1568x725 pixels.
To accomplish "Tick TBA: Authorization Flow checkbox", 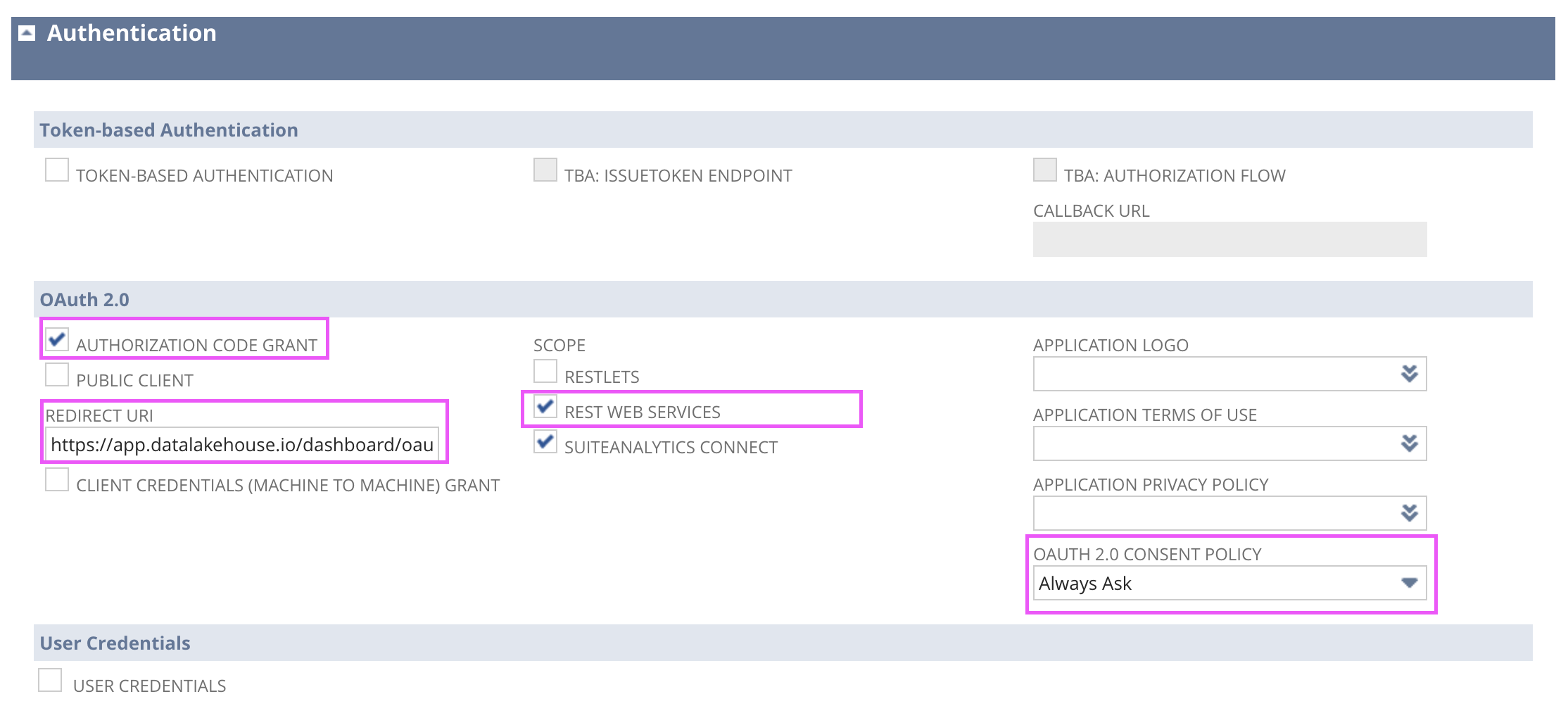I will pyautogui.click(x=1044, y=170).
